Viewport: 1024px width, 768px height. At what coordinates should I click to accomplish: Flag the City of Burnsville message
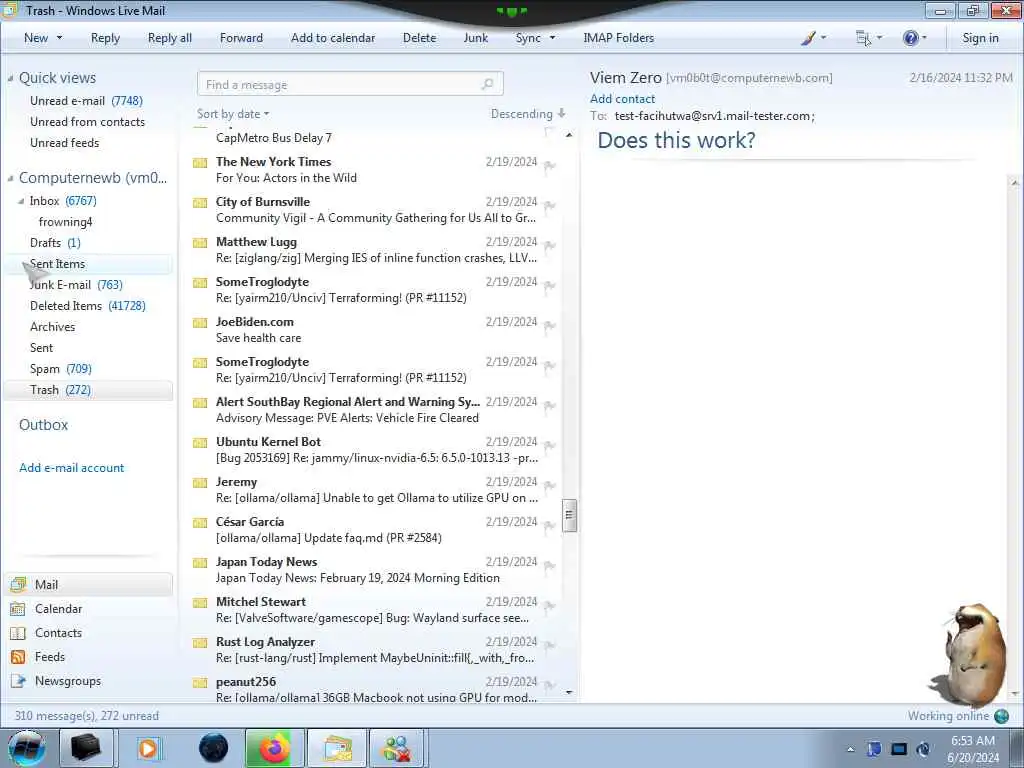549,206
